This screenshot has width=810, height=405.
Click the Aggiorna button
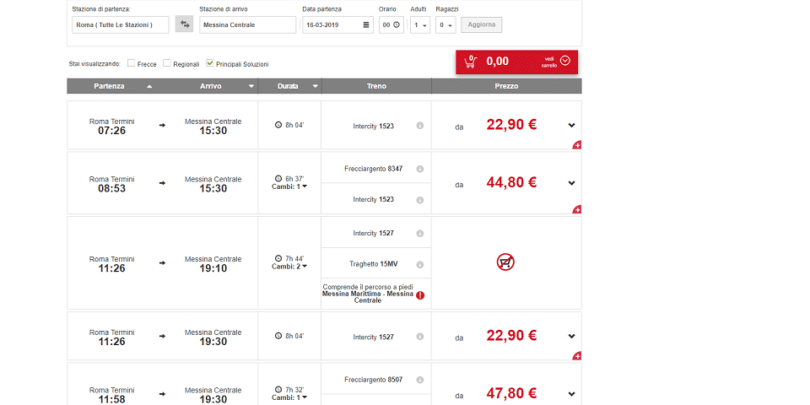[481, 24]
